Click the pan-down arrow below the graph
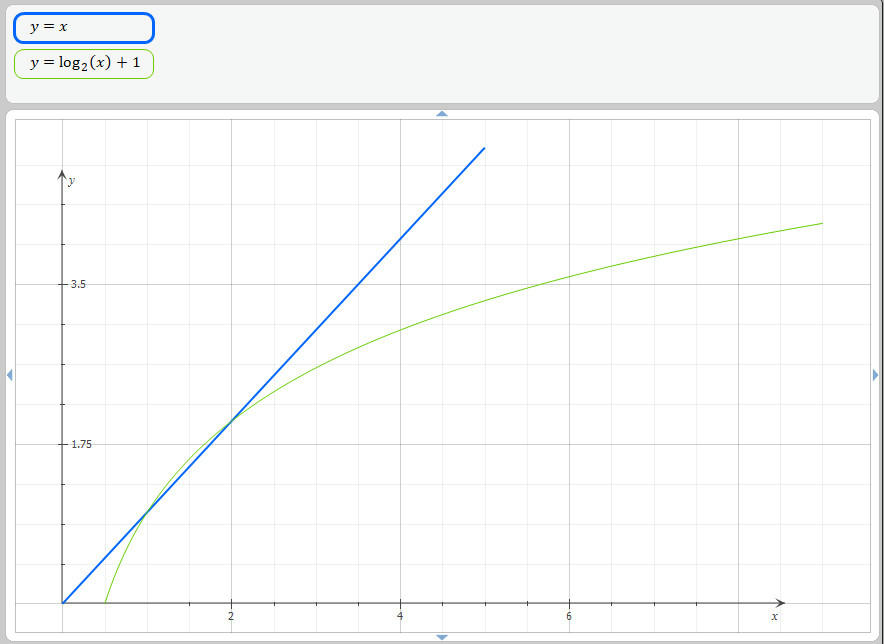Viewport: 884px width, 644px height. click(x=442, y=637)
